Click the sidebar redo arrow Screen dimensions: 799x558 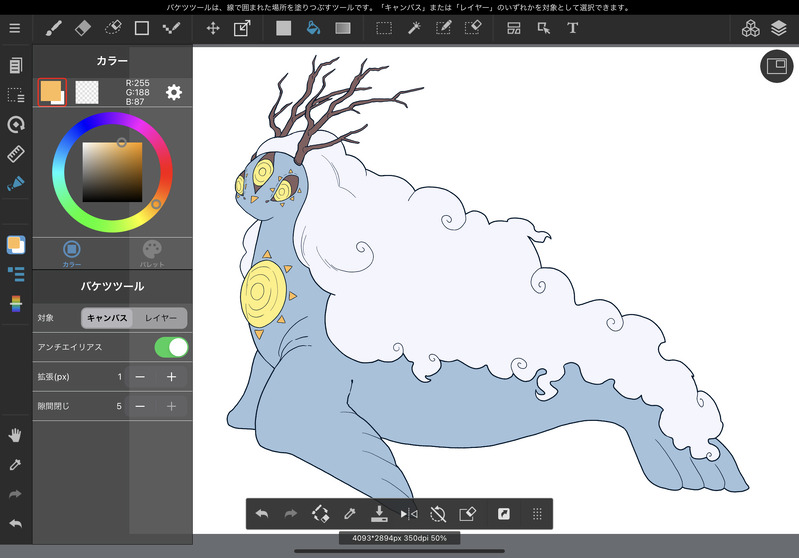pos(15,494)
